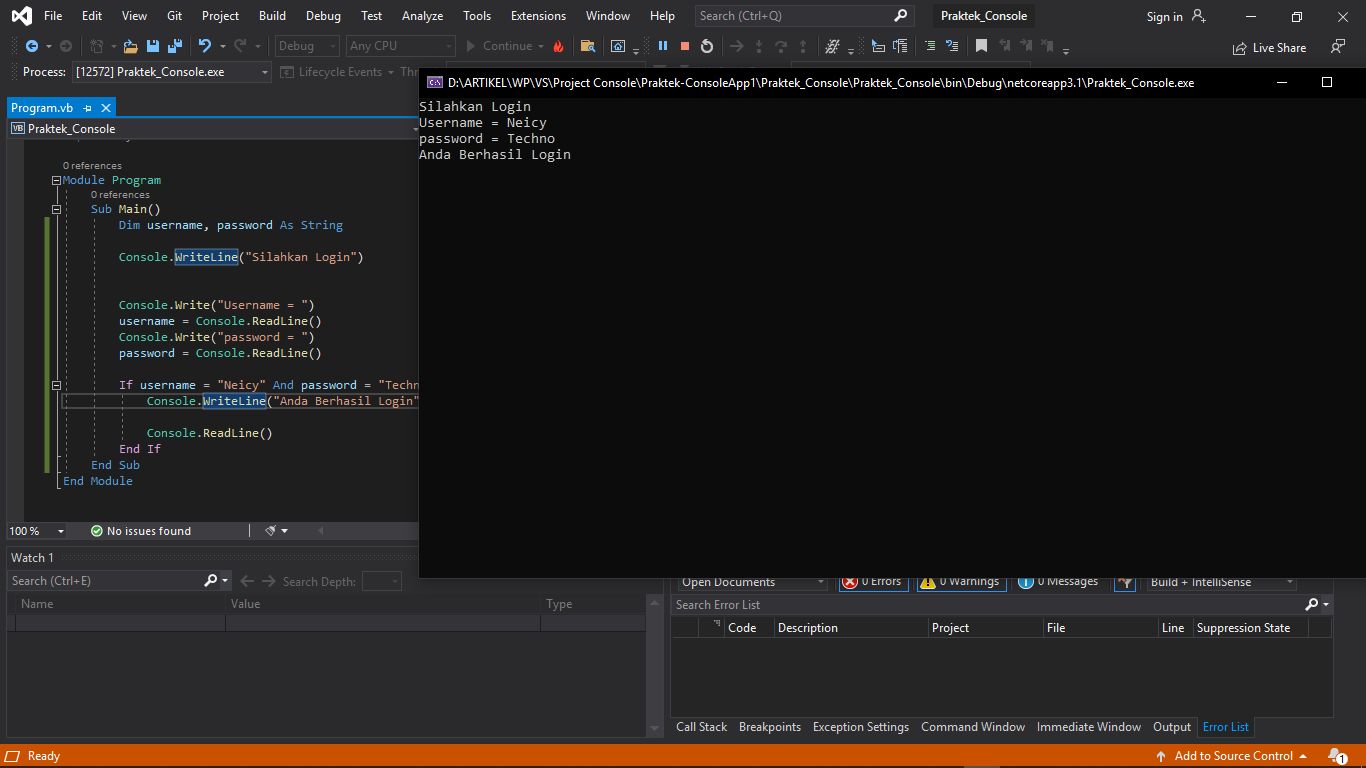Open the Process dropdown list
1366x768 pixels.
[x=171, y=72]
